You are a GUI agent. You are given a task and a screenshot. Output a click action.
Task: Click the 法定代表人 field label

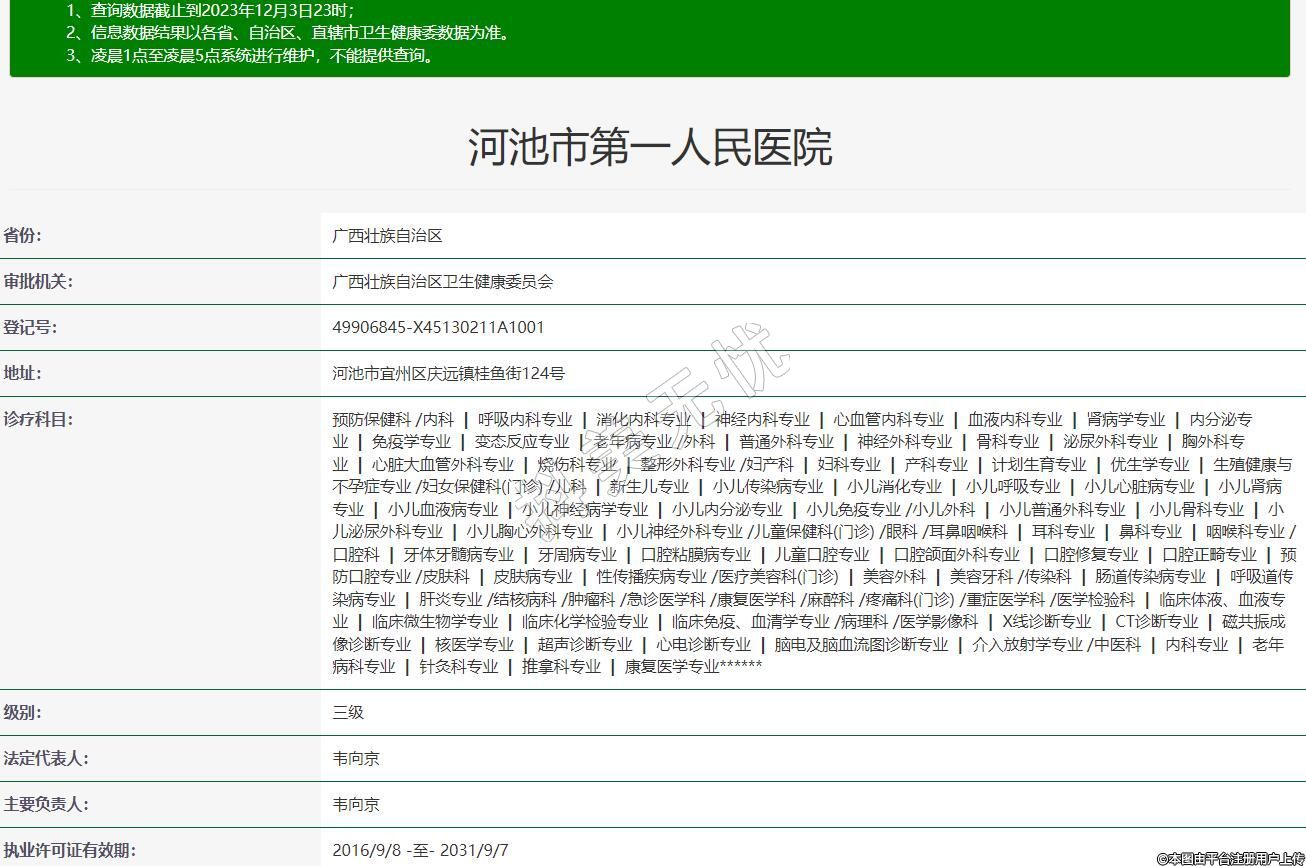(46, 759)
